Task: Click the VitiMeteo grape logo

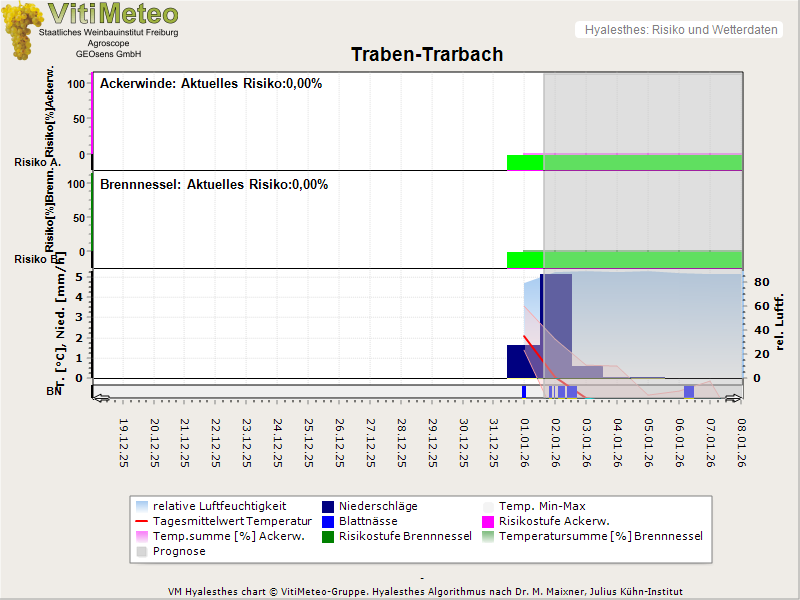Action: (x=20, y=30)
